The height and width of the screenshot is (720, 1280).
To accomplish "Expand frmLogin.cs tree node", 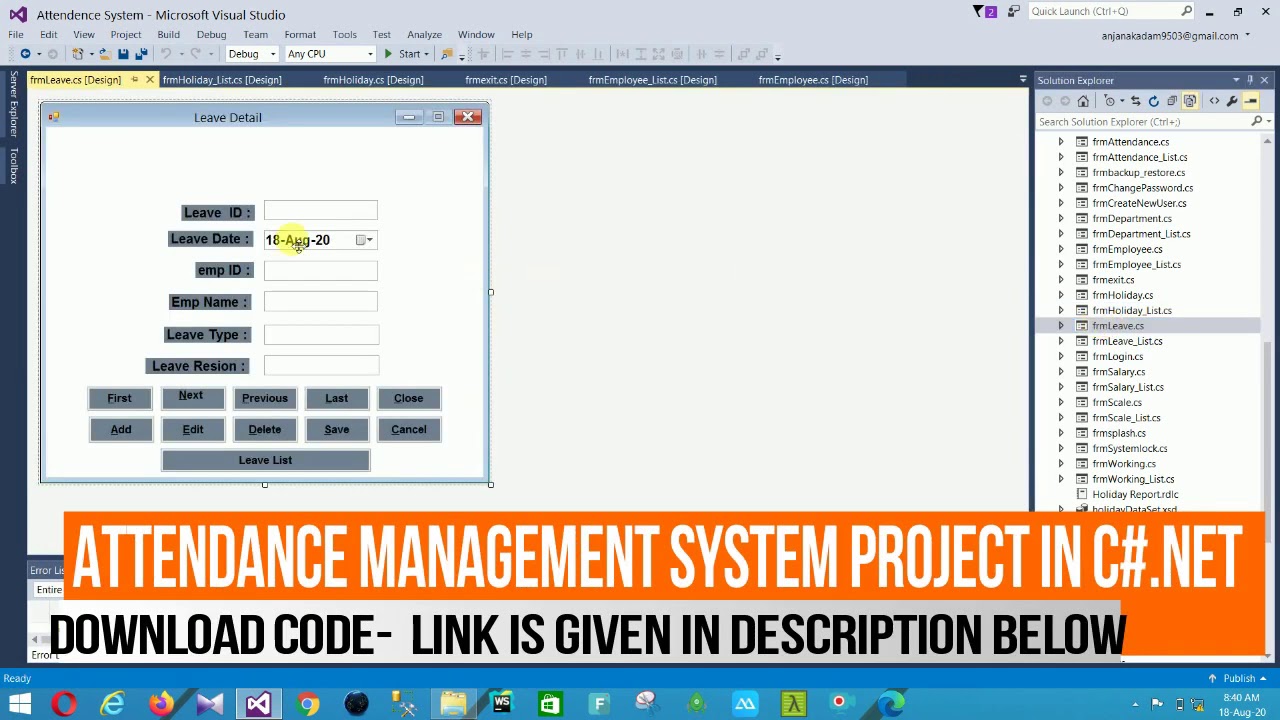I will [x=1061, y=357].
